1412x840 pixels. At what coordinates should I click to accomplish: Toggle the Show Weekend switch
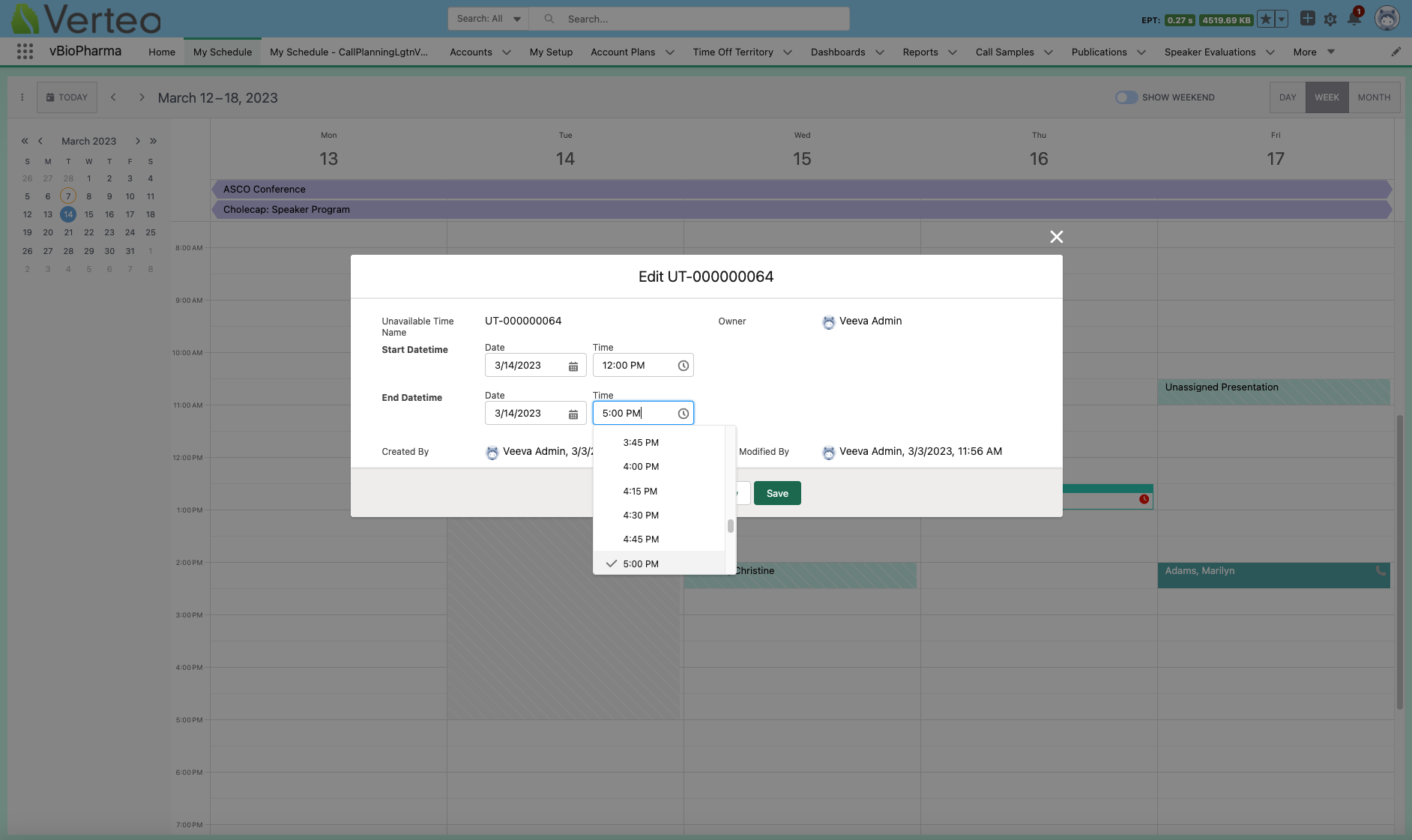coord(1126,97)
